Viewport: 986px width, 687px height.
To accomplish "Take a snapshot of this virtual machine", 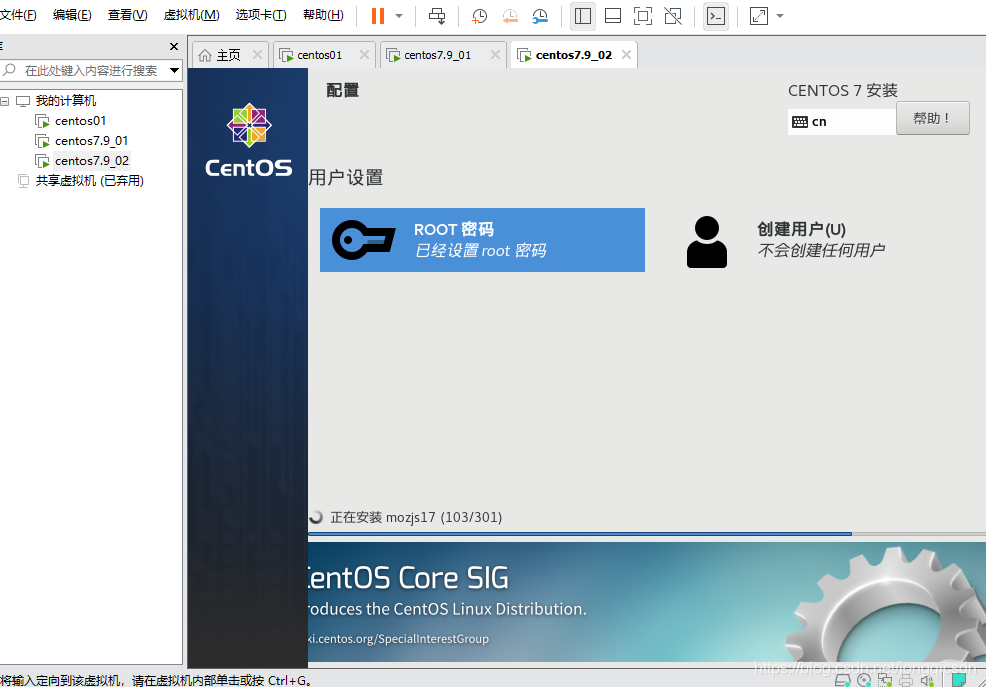I will click(x=479, y=16).
